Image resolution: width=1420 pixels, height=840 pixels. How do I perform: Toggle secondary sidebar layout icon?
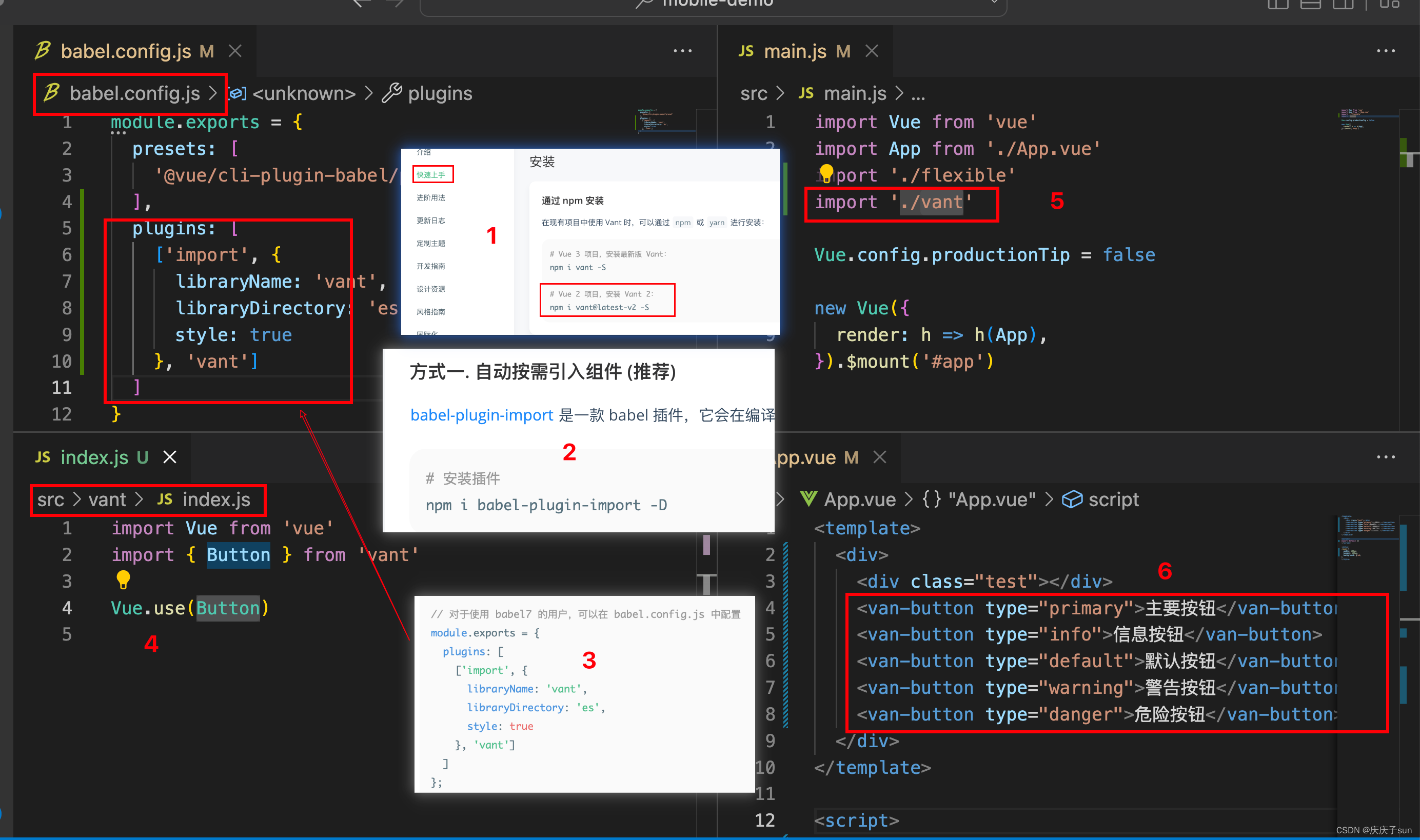pyautogui.click(x=1343, y=4)
